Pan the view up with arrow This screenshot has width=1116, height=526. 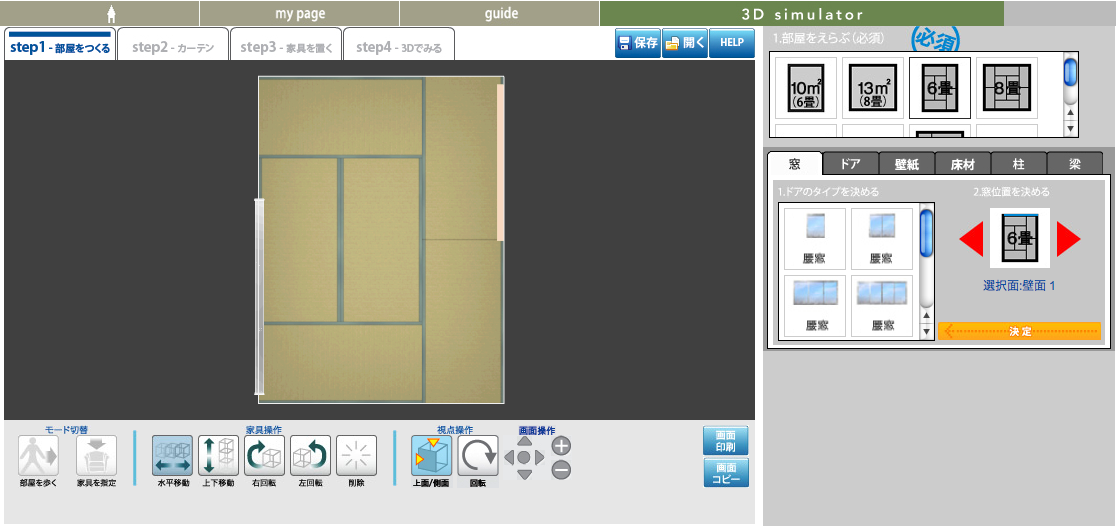[x=524, y=441]
